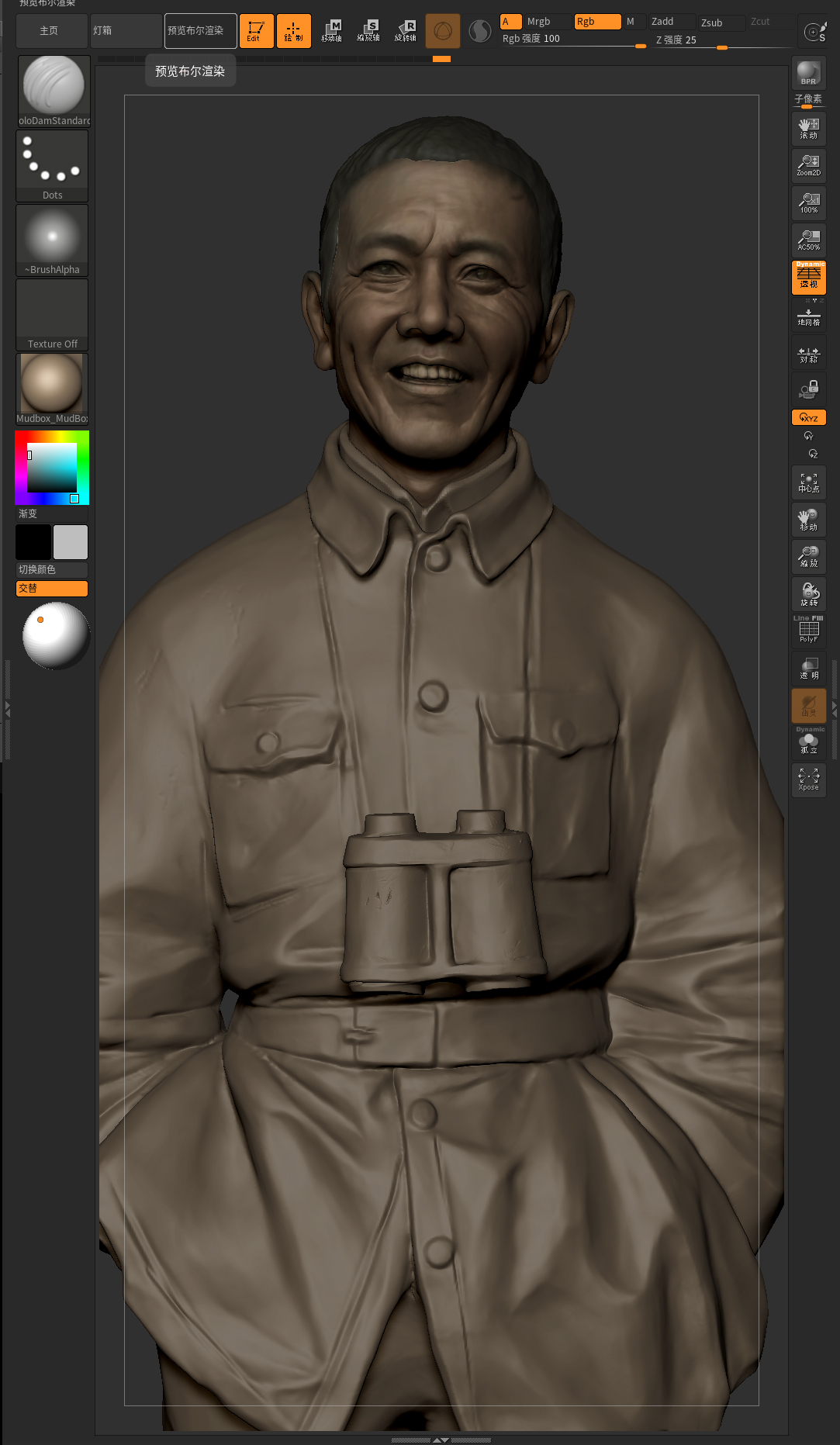Open the DamStandard brush picker
The height and width of the screenshot is (1445, 840).
tap(53, 91)
